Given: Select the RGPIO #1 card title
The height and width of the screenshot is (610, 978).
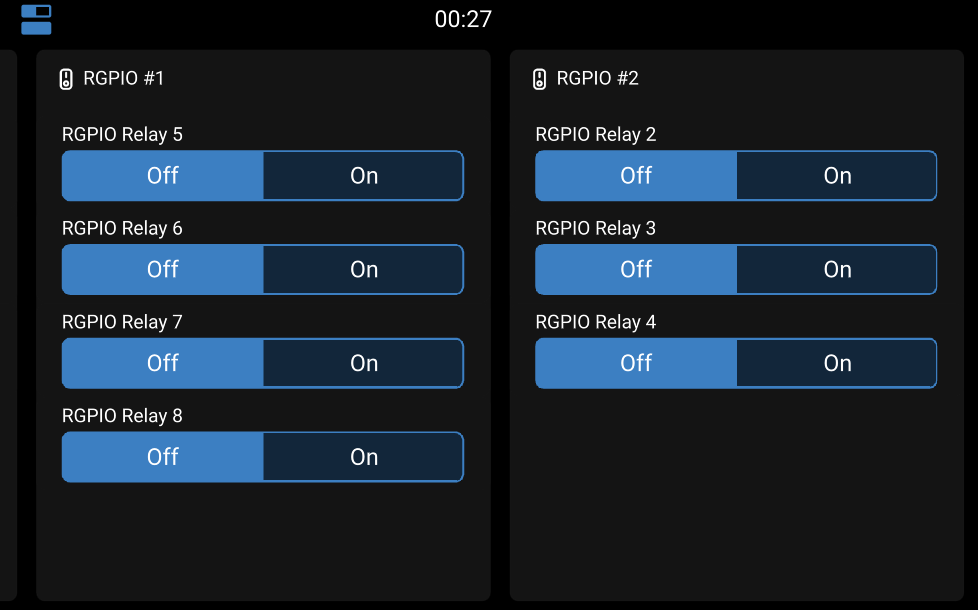Looking at the screenshot, I should (124, 78).
